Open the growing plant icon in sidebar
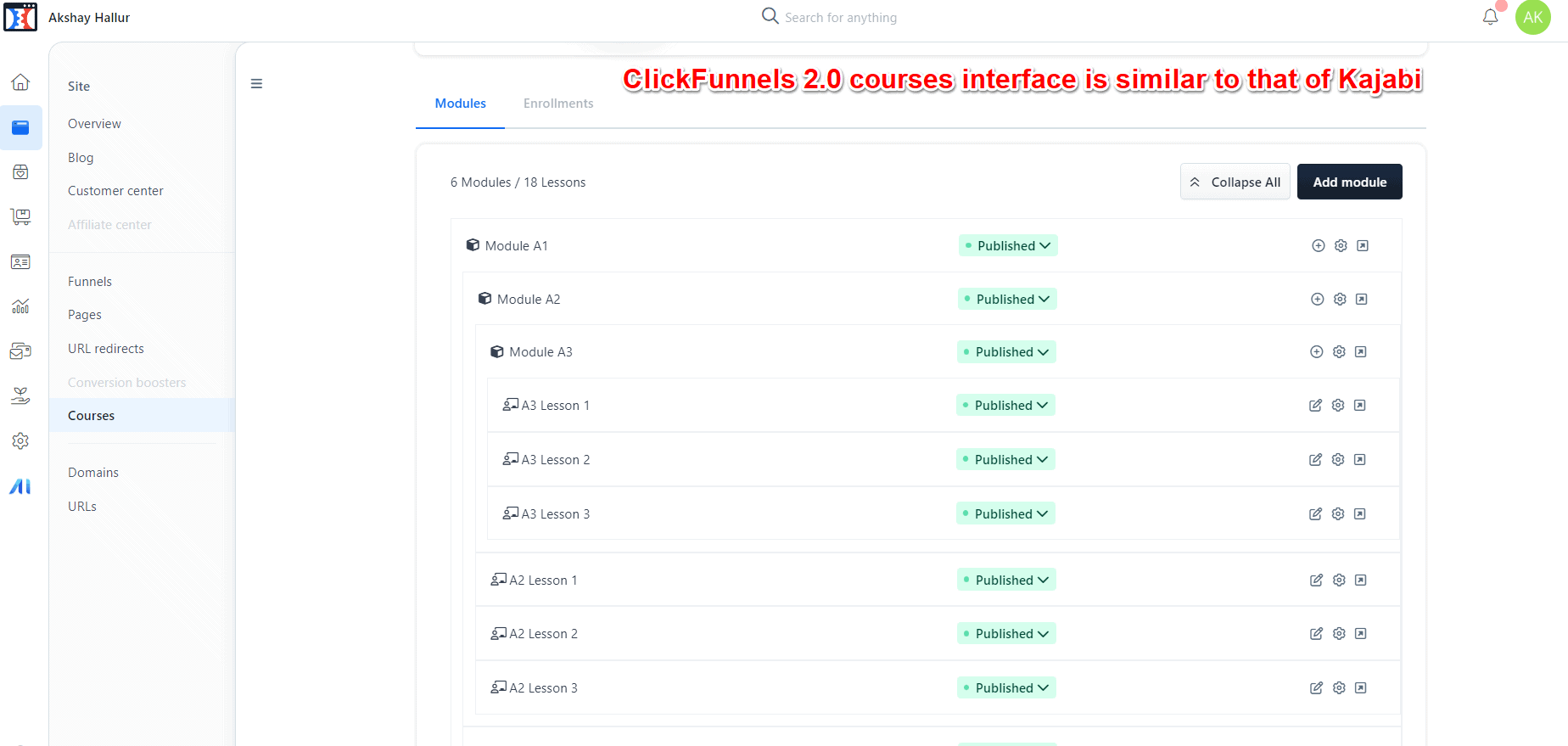 click(21, 395)
